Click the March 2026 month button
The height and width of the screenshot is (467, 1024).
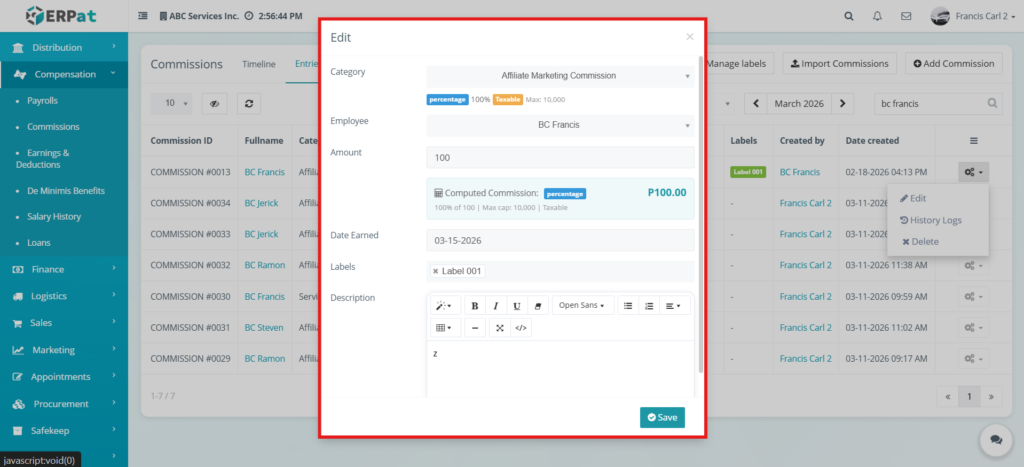799,103
